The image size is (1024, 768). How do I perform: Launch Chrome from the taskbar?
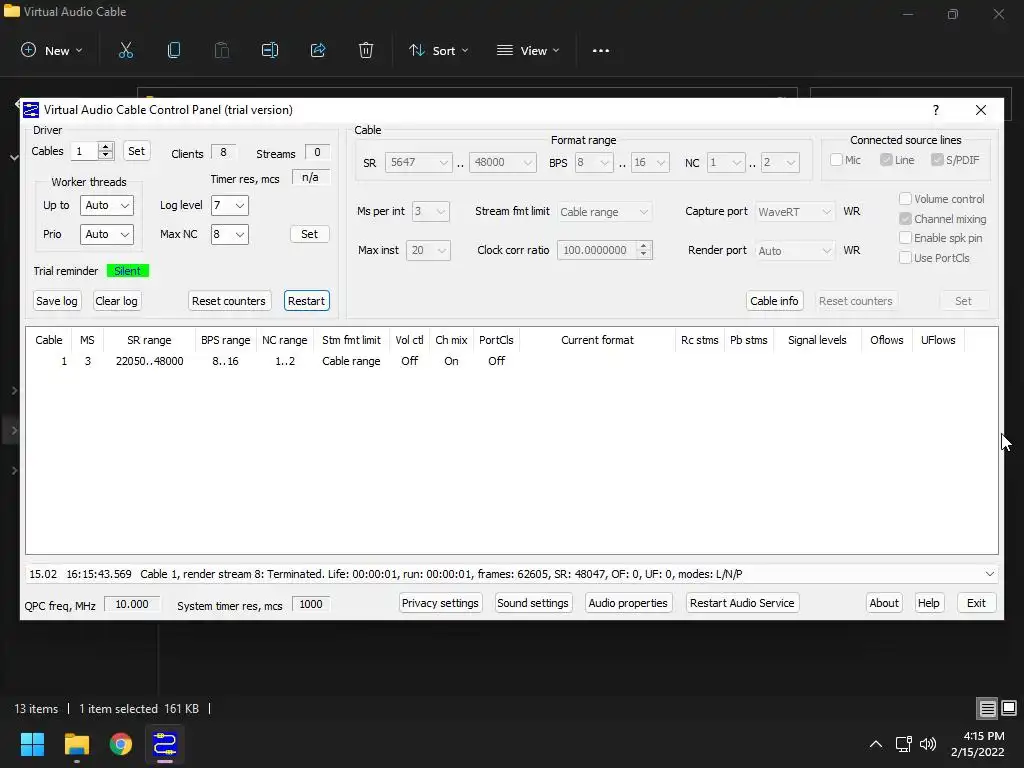(x=121, y=744)
